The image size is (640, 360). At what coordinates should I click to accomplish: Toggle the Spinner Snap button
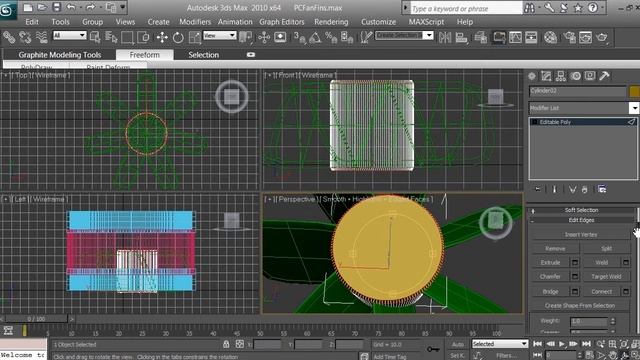click(x=347, y=38)
